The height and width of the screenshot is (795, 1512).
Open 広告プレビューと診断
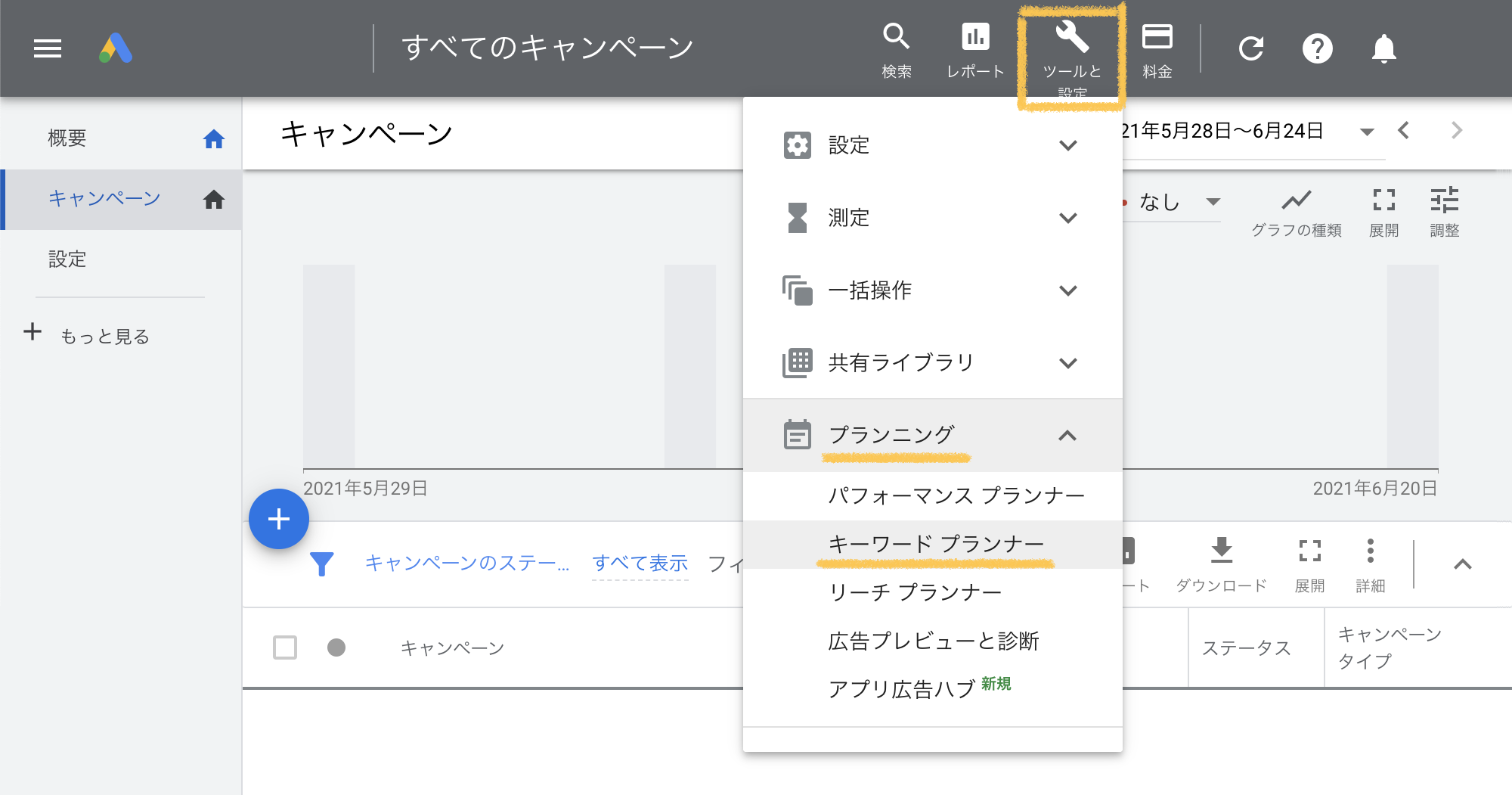[934, 641]
